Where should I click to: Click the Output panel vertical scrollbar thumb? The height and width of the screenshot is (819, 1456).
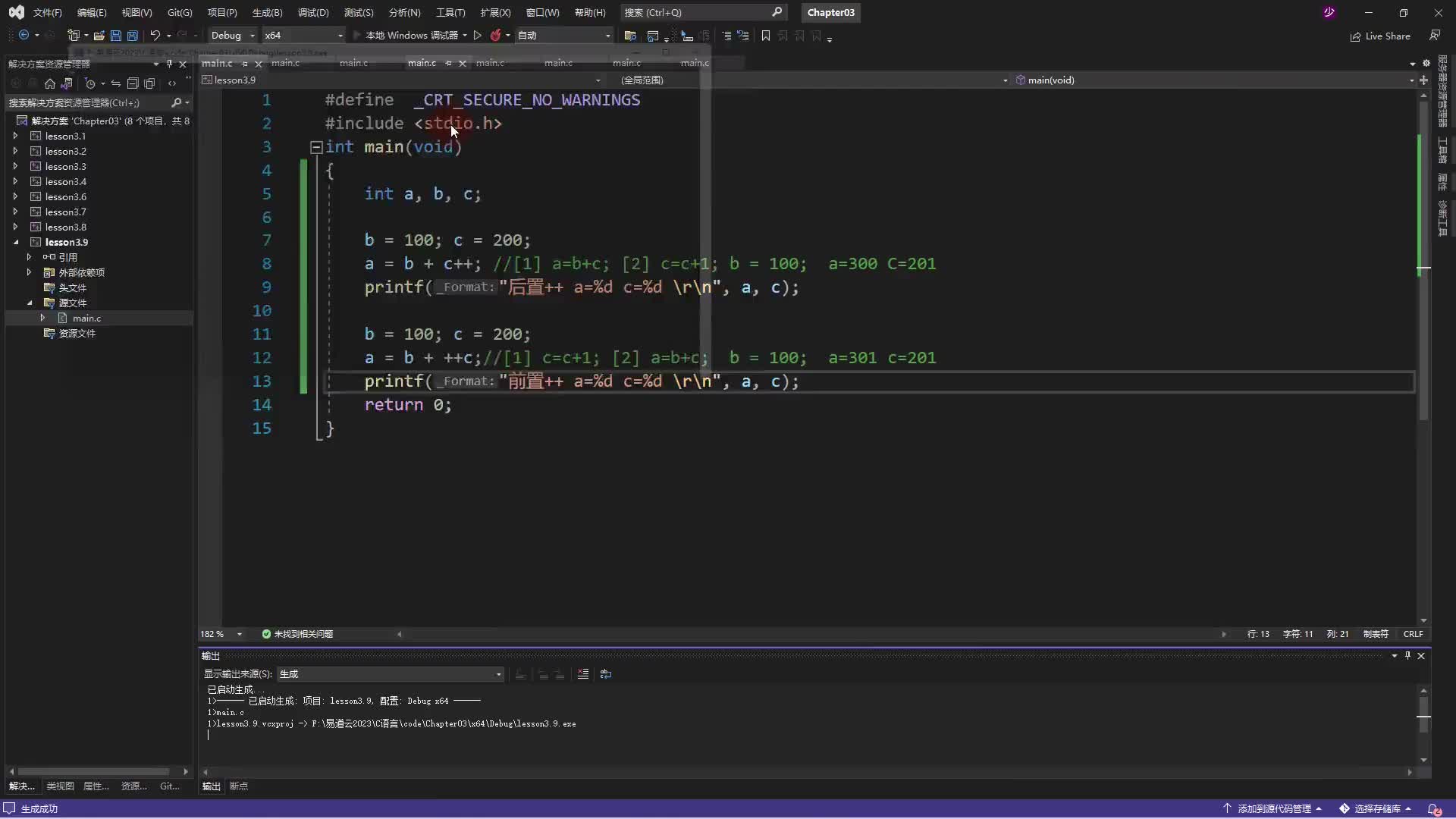tap(1423, 714)
